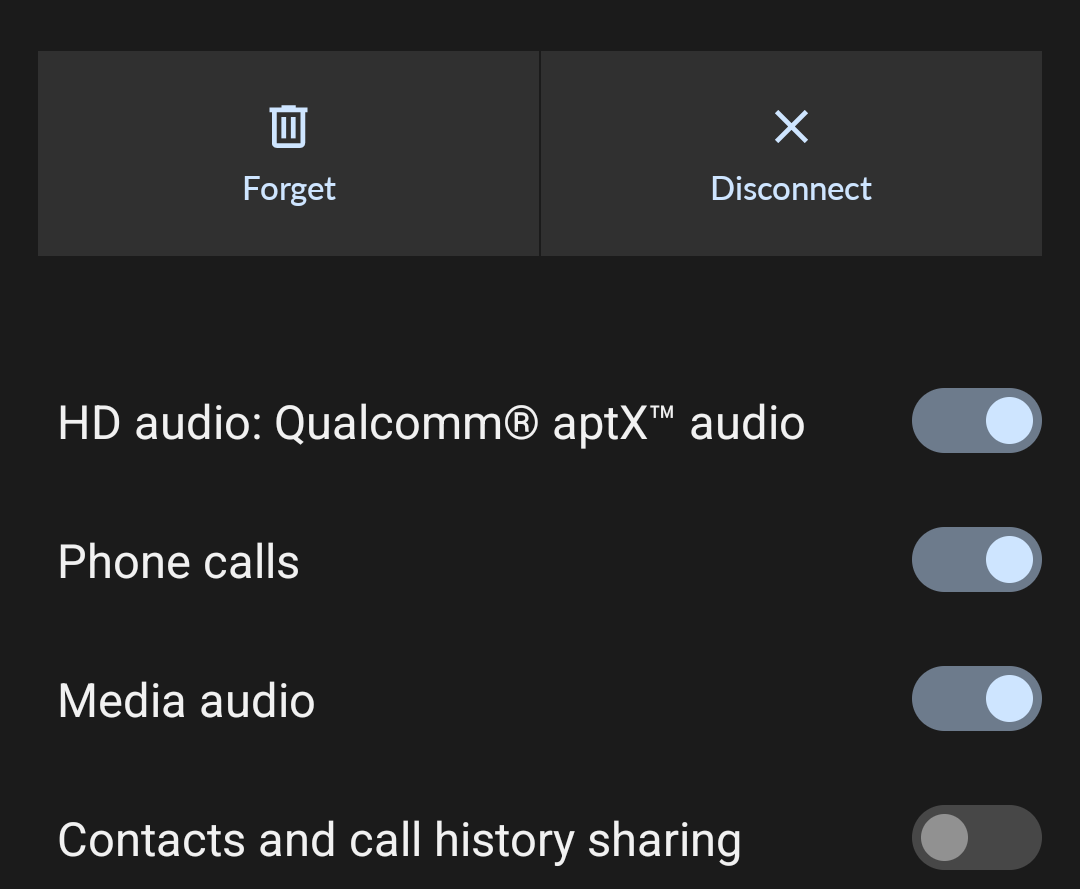The image size is (1080, 889).
Task: Click the ® symbol after Qualcomm
Action: (x=520, y=422)
